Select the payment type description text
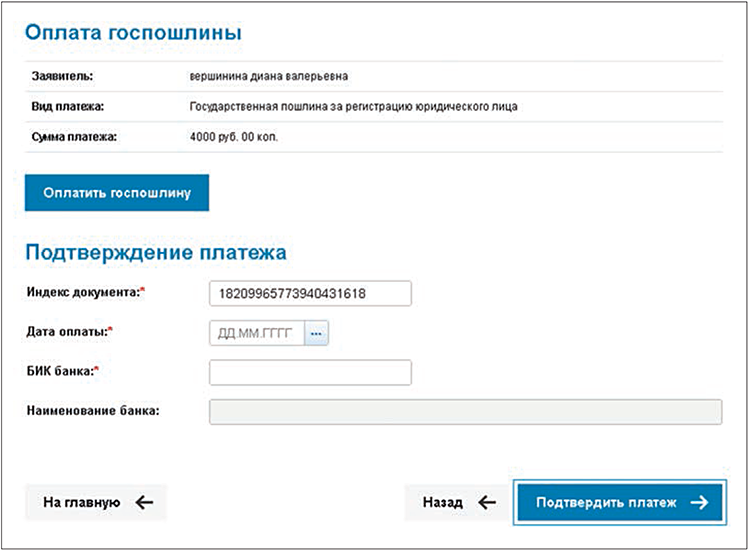This screenshot has height=551, width=749. click(353, 106)
